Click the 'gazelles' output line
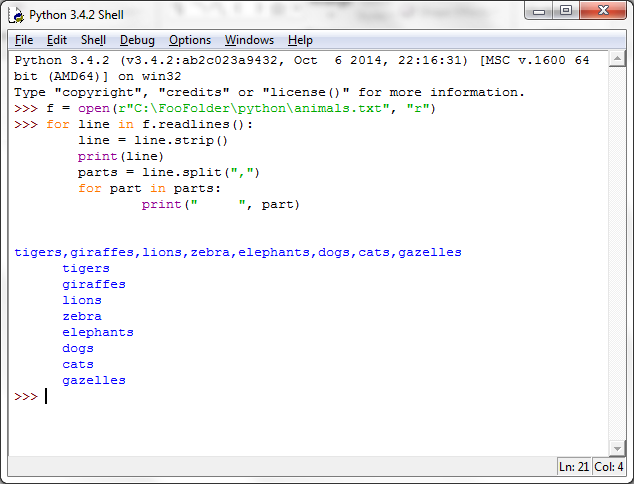 94,380
